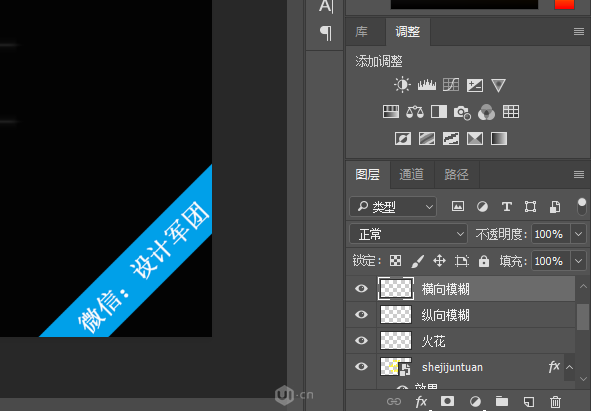Screen dimensions: 591x411
Task: Add a Channel Mixer adjustment
Action: (487, 112)
